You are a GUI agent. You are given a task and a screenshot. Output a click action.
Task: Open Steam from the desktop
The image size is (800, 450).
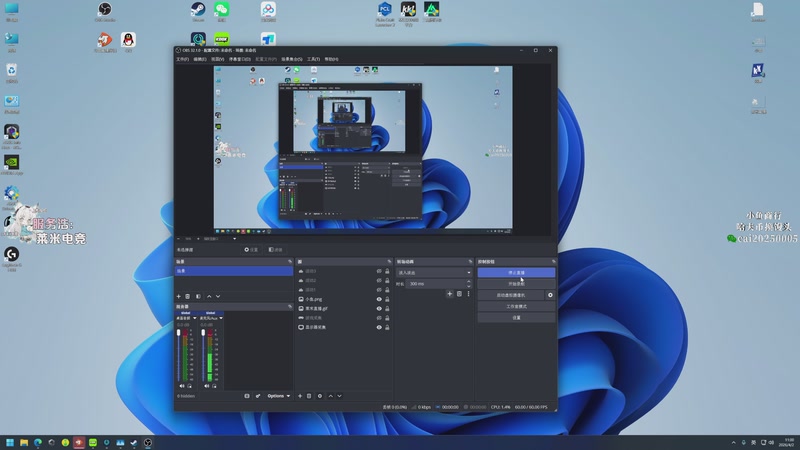coord(197,11)
